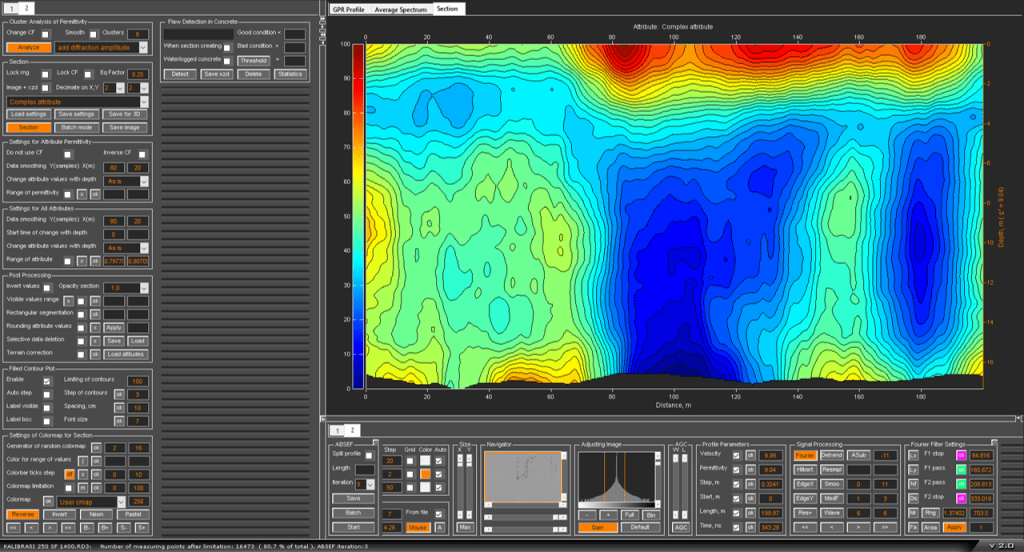The width and height of the screenshot is (1024, 552).
Task: Click the S- colormap button
Action: pos(125,526)
